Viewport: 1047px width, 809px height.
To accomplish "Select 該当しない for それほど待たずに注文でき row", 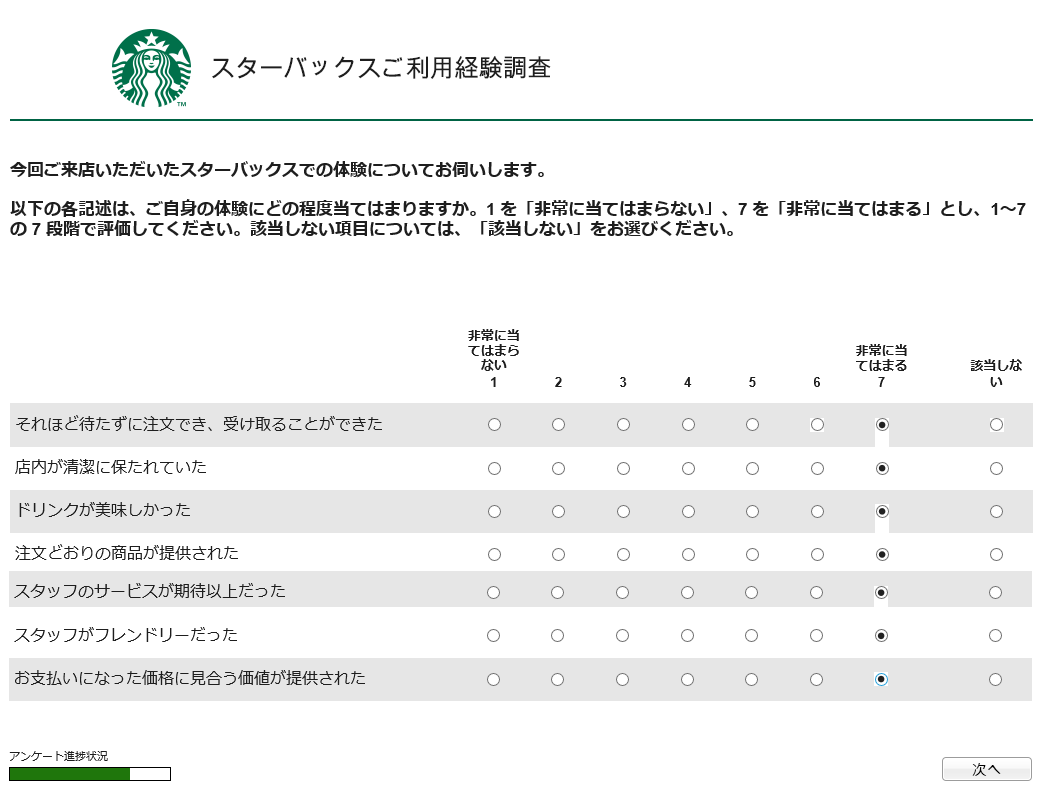I will click(x=996, y=425).
